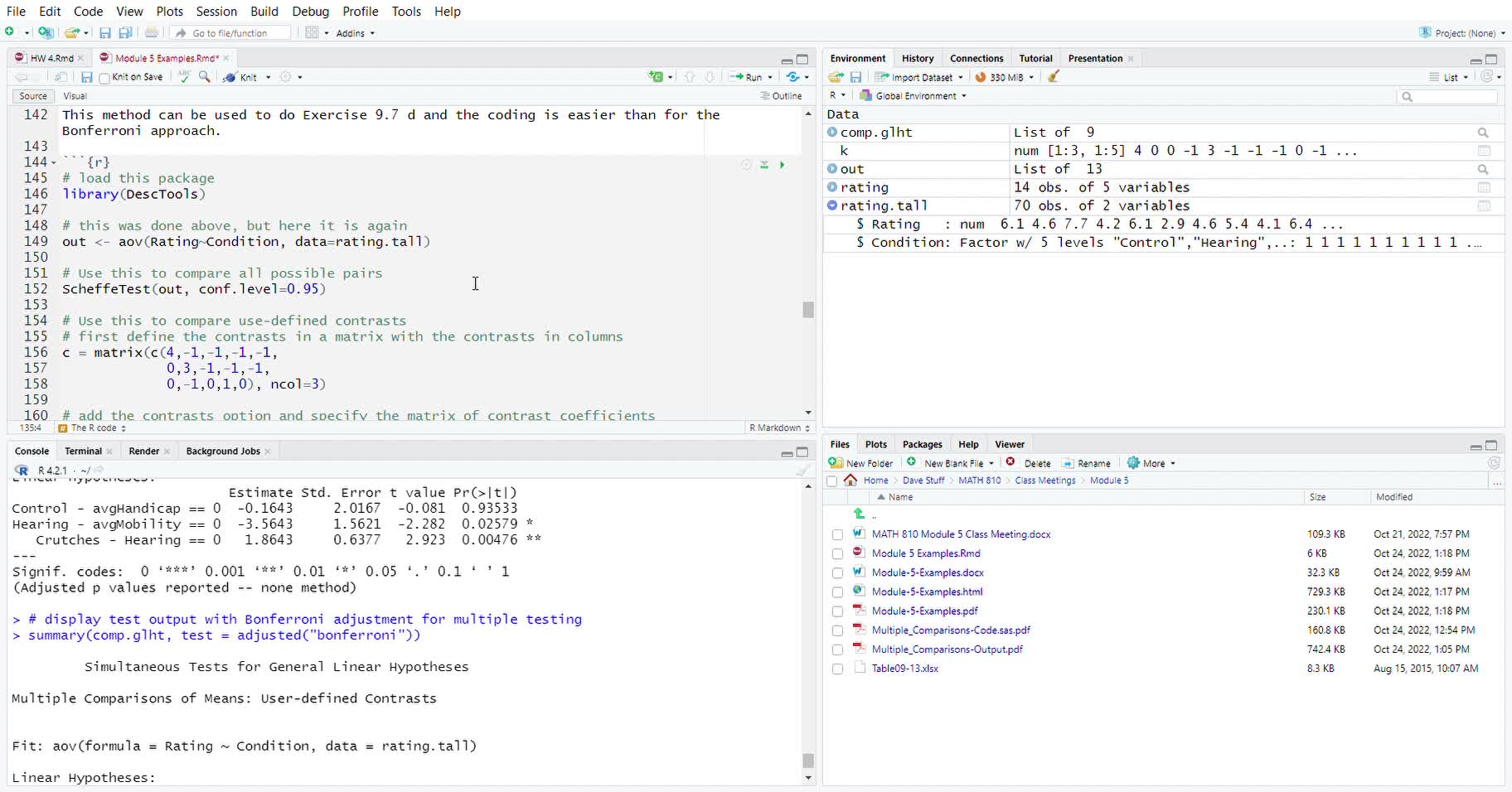This screenshot has height=792, width=1512.
Task: Click the publish document icon
Action: click(794, 77)
